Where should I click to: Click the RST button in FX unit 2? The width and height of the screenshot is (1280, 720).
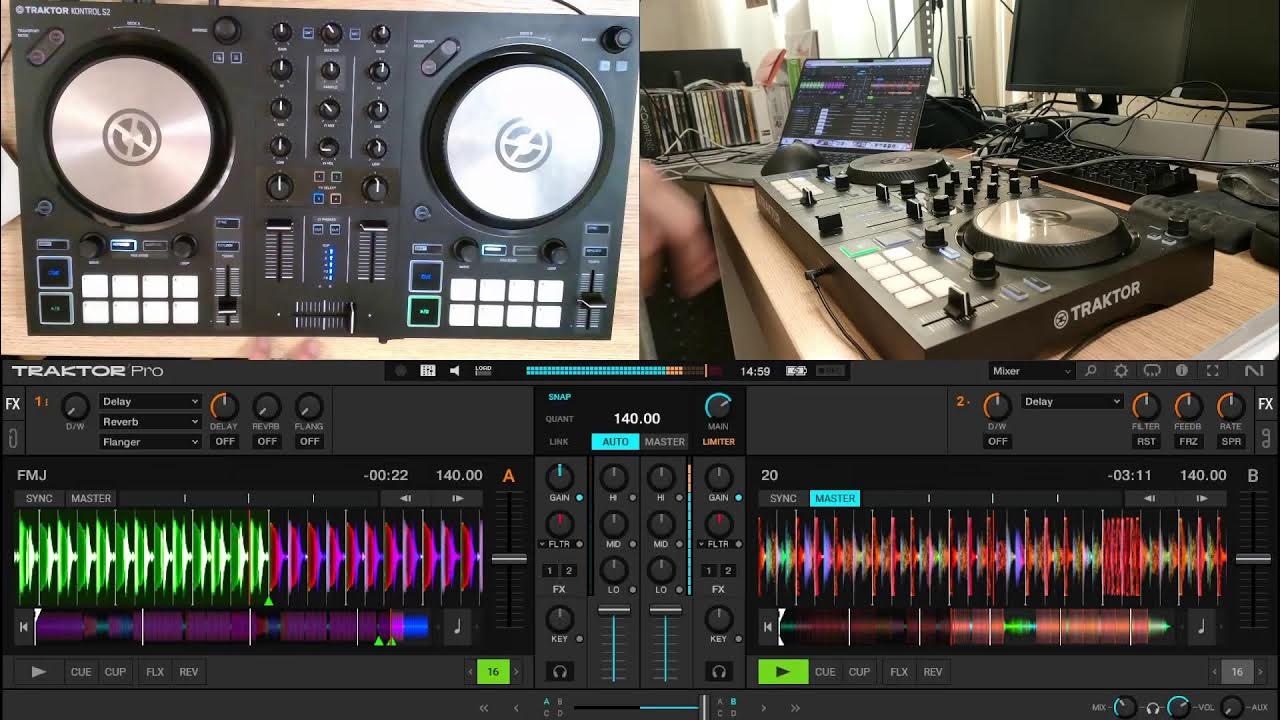(x=1146, y=441)
